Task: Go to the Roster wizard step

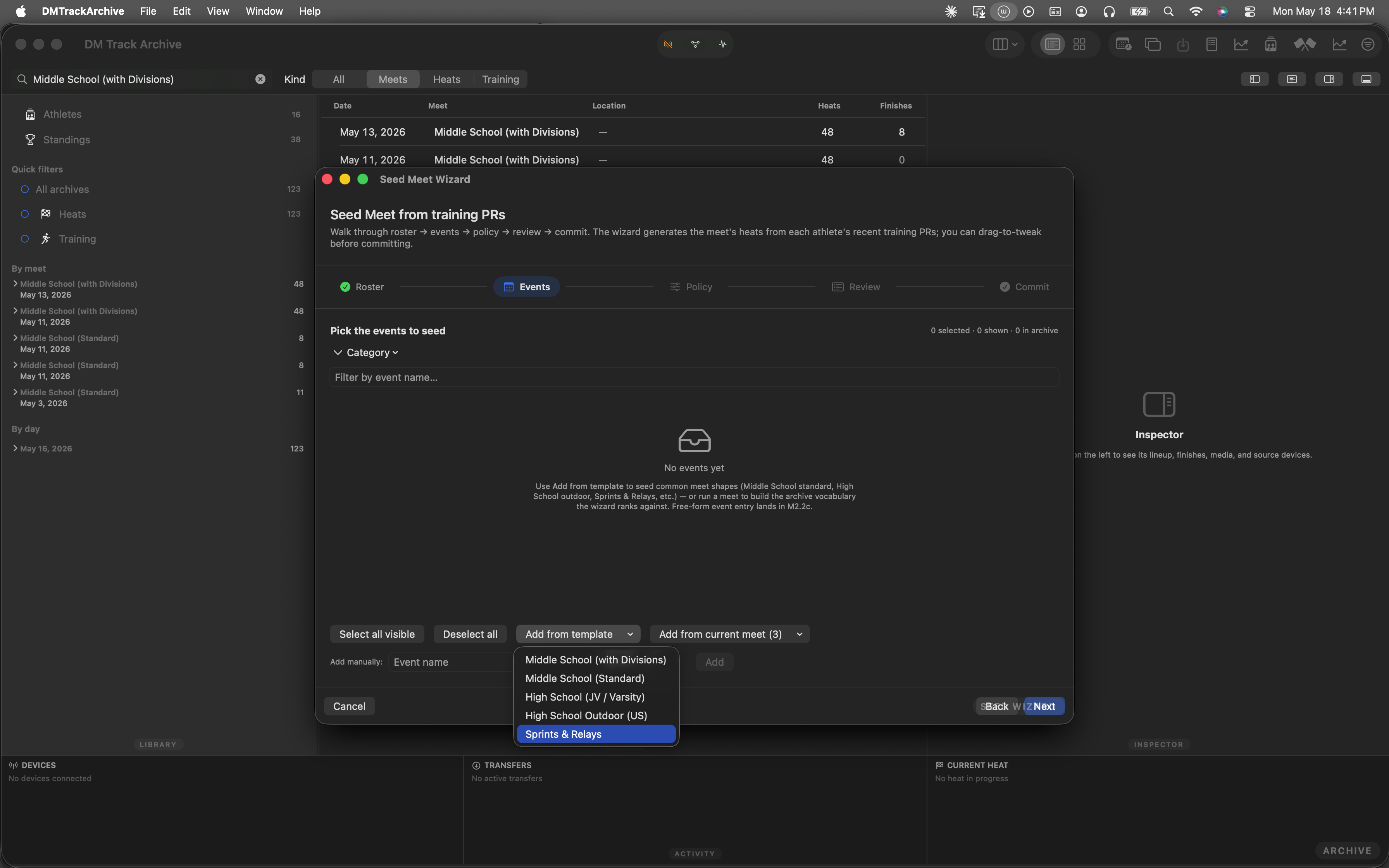Action: pos(362,287)
